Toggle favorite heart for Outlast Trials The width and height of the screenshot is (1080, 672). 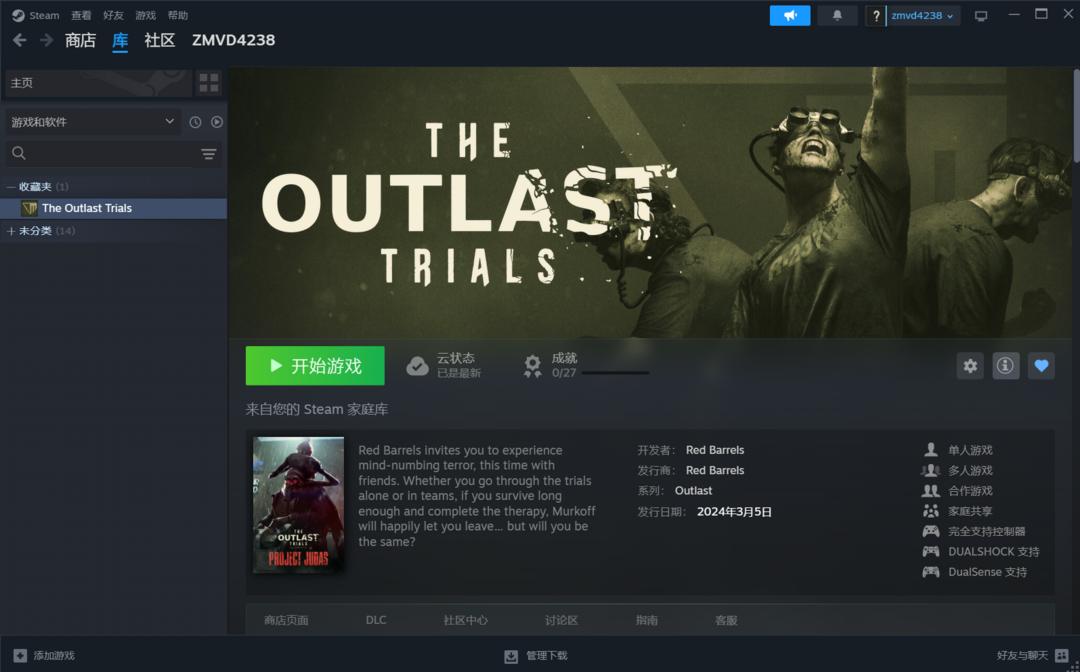tap(1041, 366)
